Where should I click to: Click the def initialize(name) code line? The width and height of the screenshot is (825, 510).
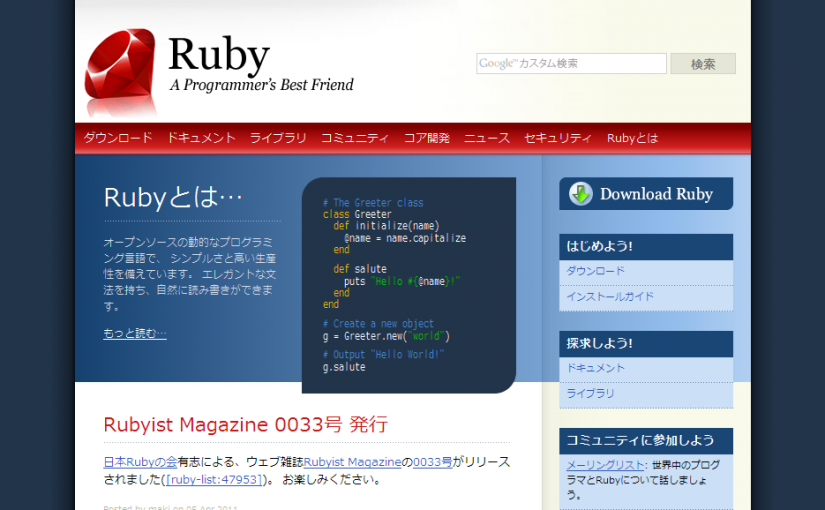(386, 226)
